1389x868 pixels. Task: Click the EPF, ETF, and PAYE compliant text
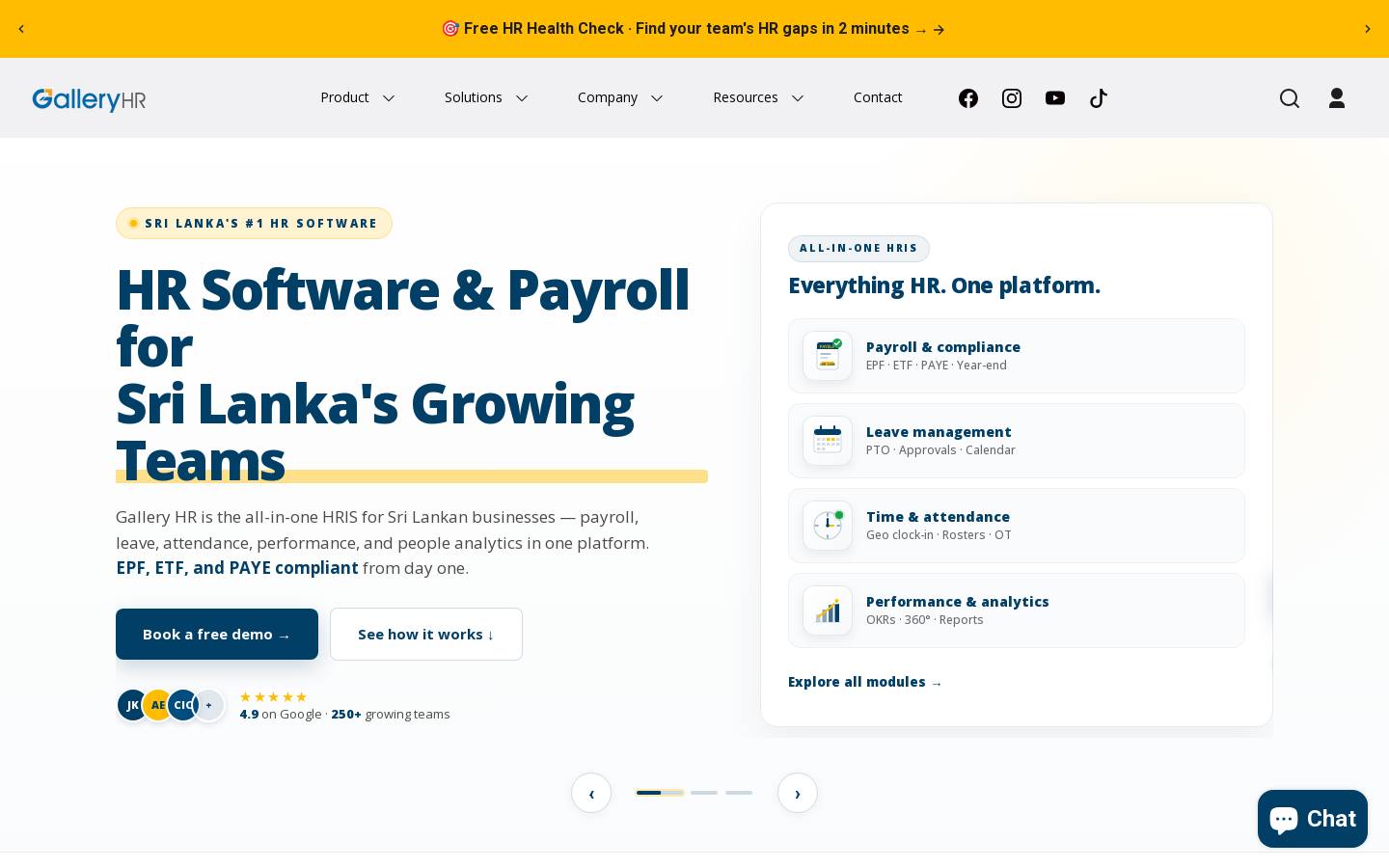[237, 568]
